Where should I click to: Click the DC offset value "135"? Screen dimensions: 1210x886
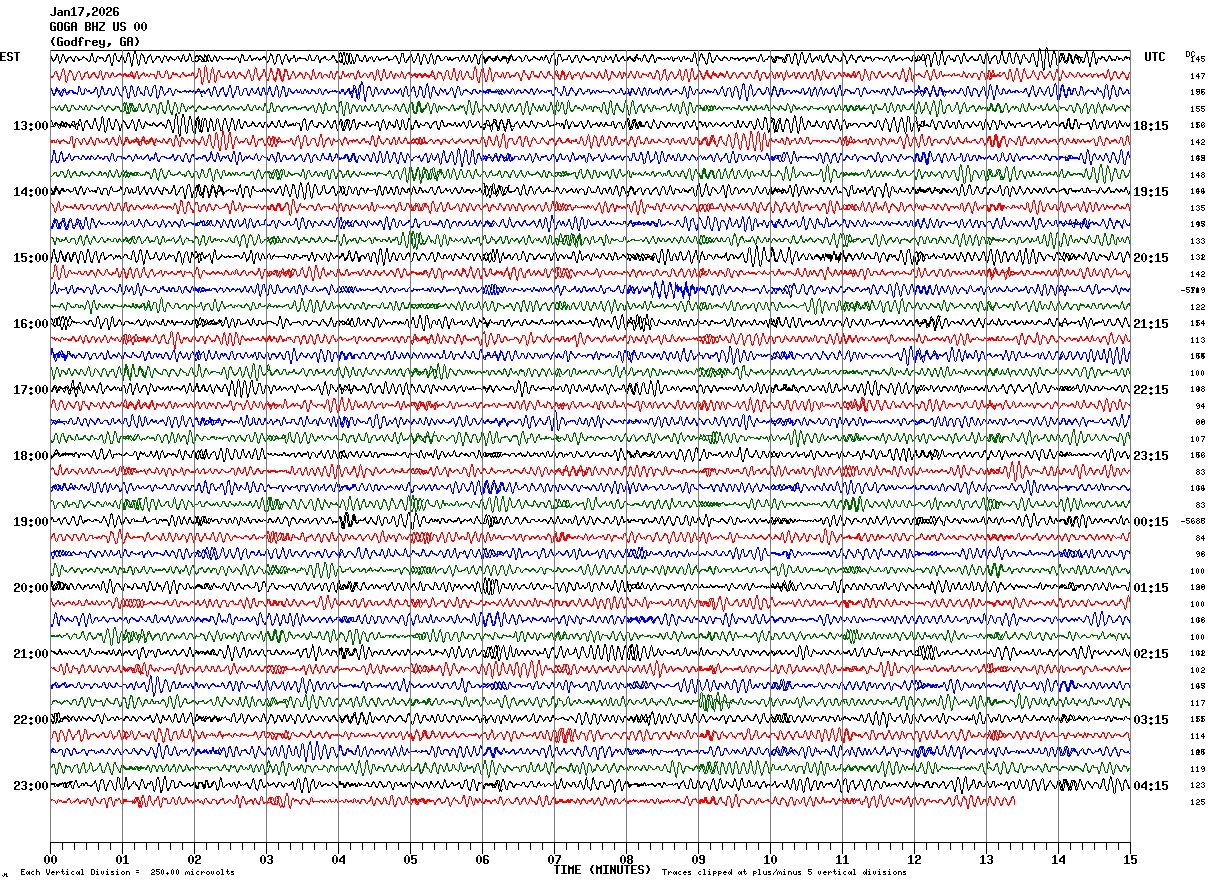click(x=1197, y=208)
